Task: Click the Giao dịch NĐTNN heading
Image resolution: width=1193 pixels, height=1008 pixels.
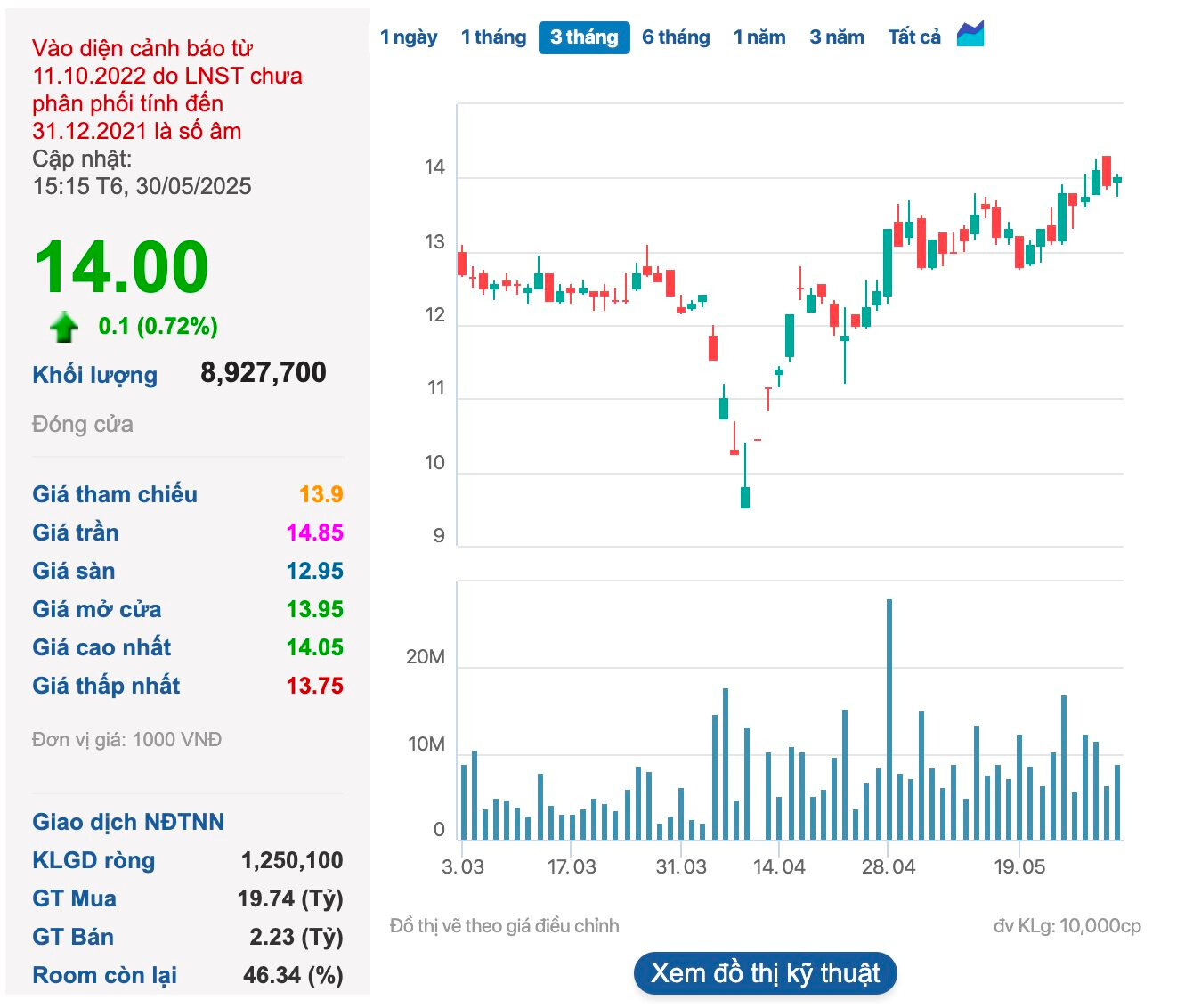Action: [x=128, y=822]
